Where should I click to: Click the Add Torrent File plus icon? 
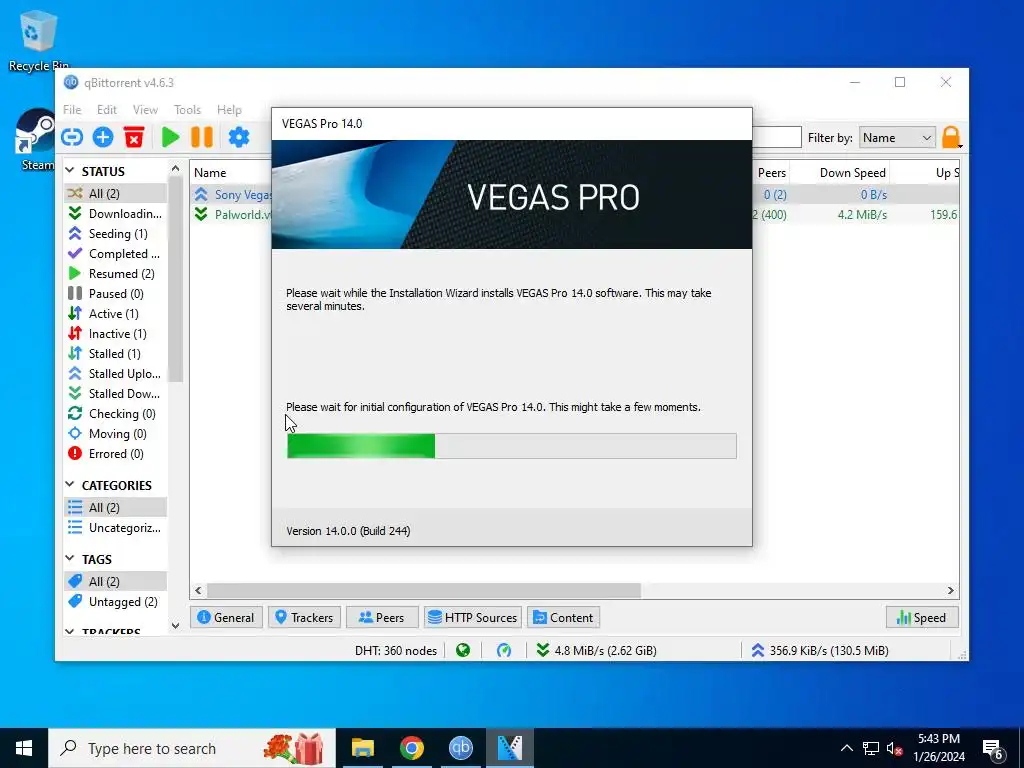[x=103, y=137]
